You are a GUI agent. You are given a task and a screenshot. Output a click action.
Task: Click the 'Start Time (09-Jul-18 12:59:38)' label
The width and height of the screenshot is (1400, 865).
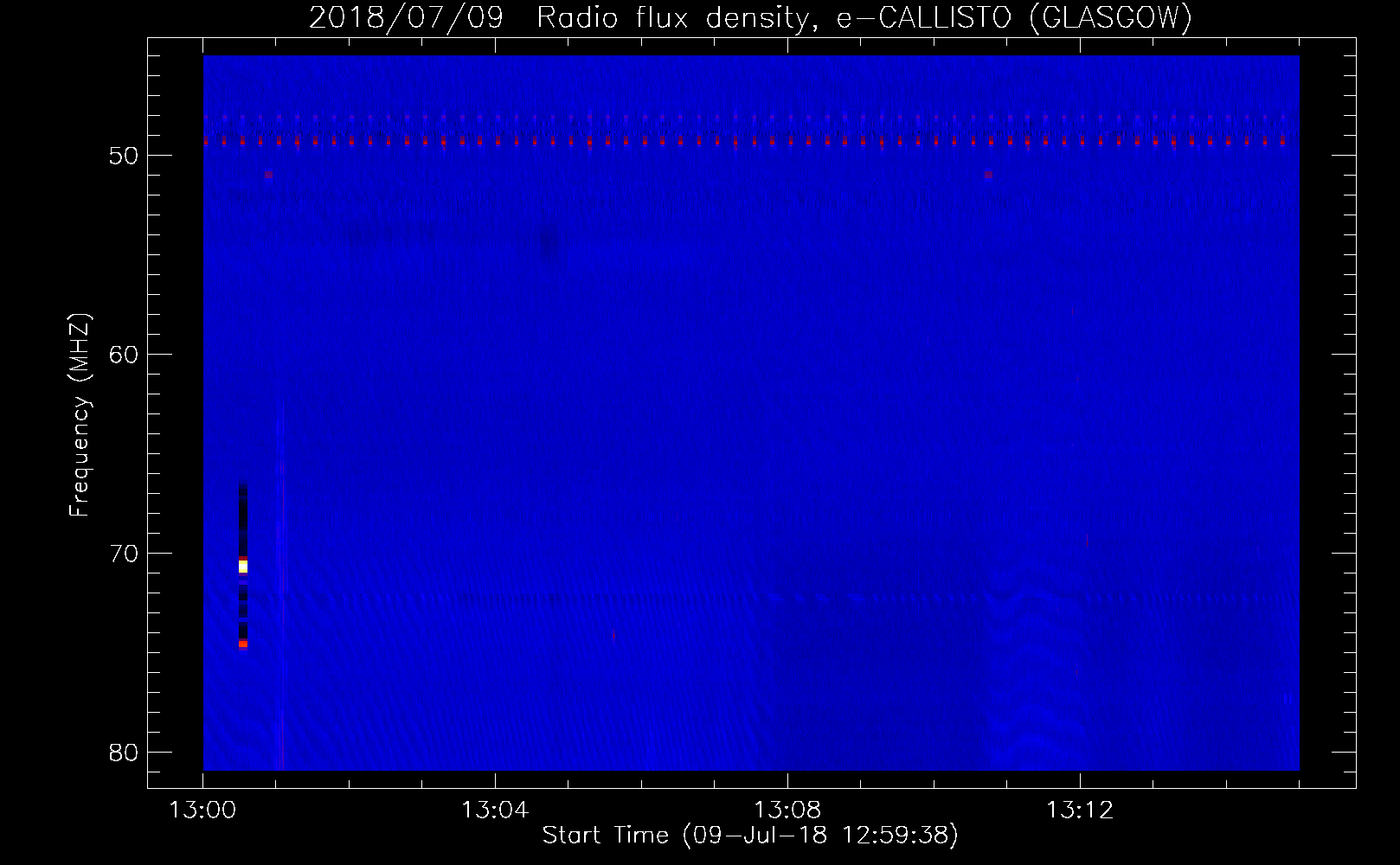(750, 836)
